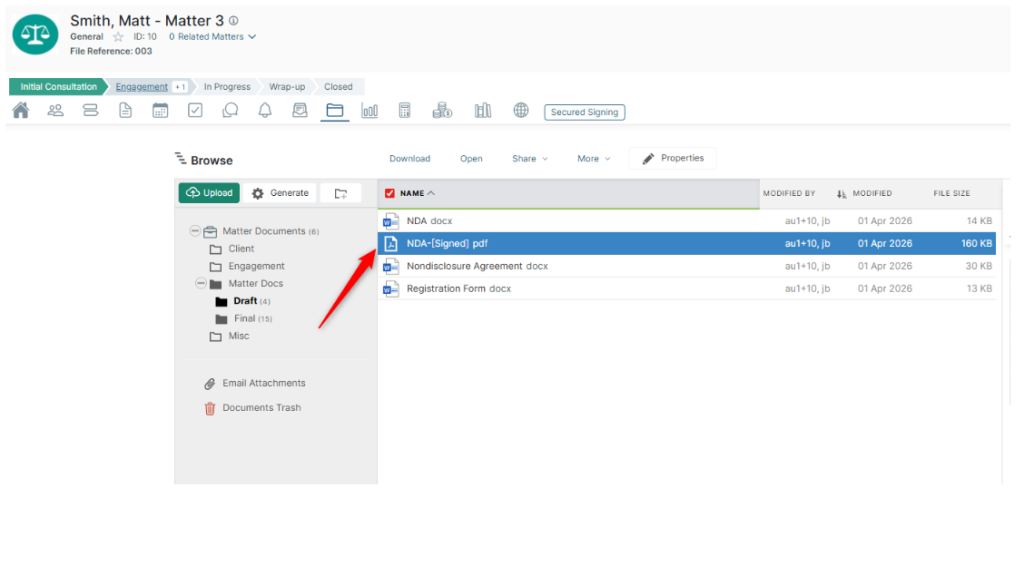This screenshot has height=566, width=1024.
Task: Select the Wrap-up stage
Action: tap(287, 87)
